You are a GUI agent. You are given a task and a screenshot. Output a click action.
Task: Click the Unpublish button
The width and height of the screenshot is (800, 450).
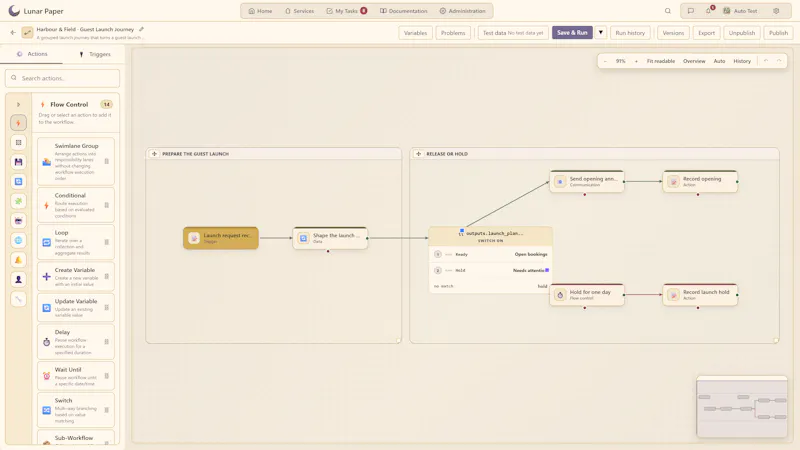coord(741,33)
